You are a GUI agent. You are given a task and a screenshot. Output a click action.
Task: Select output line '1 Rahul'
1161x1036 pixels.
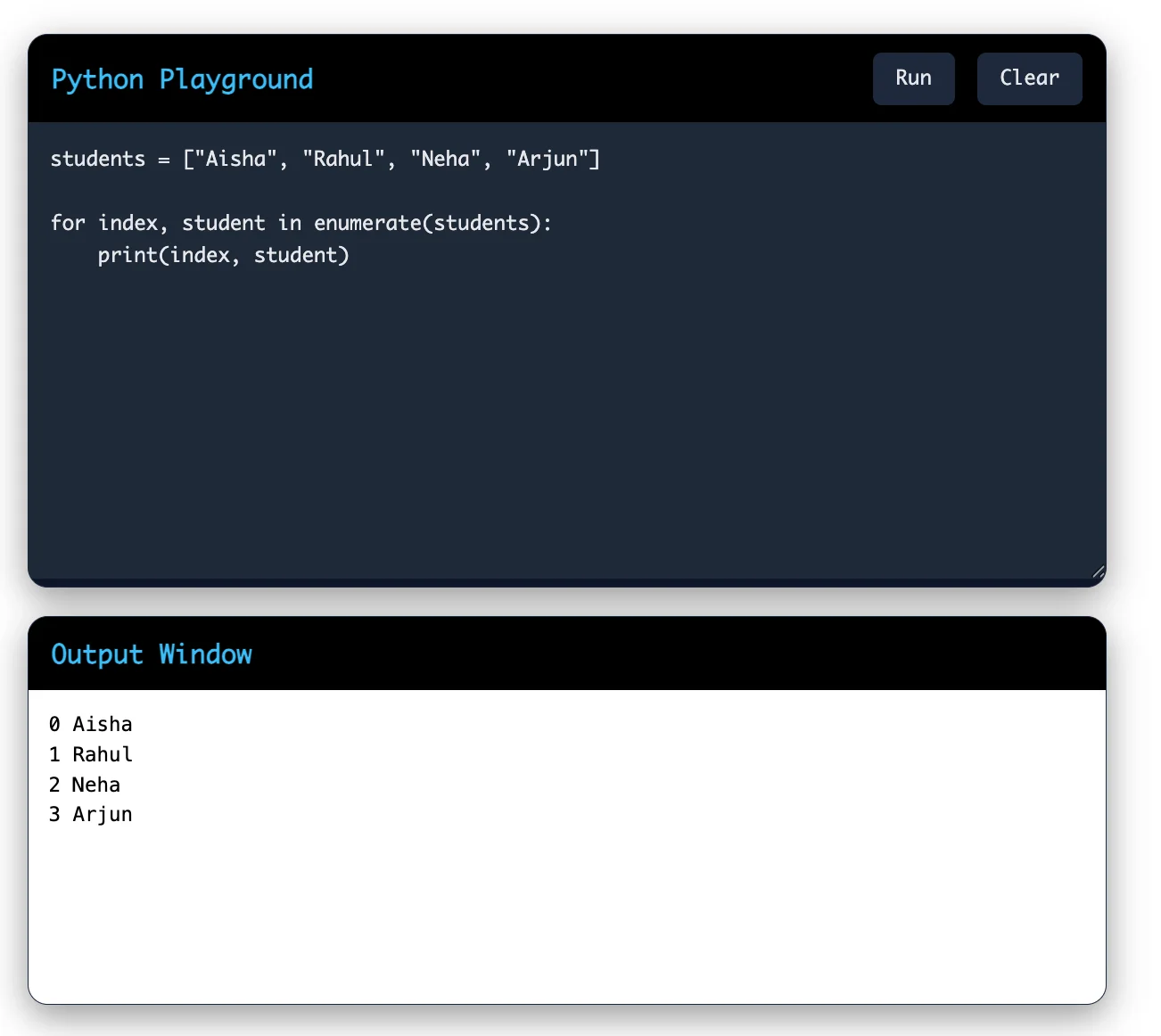tap(91, 754)
